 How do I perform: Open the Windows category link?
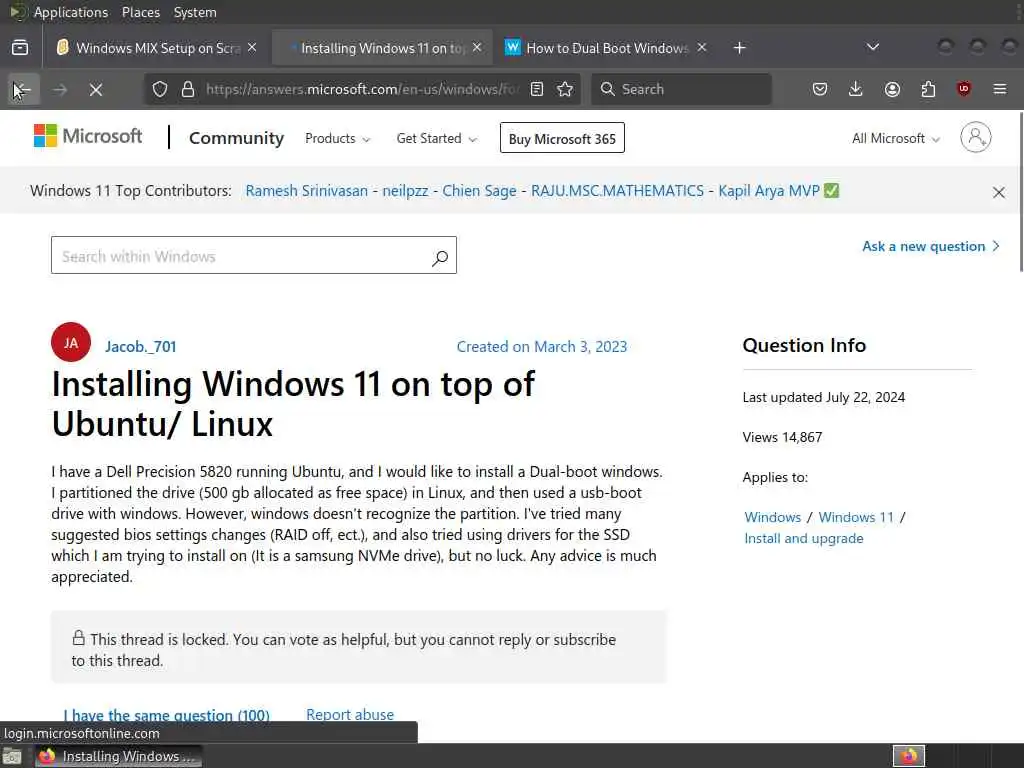tap(773, 517)
